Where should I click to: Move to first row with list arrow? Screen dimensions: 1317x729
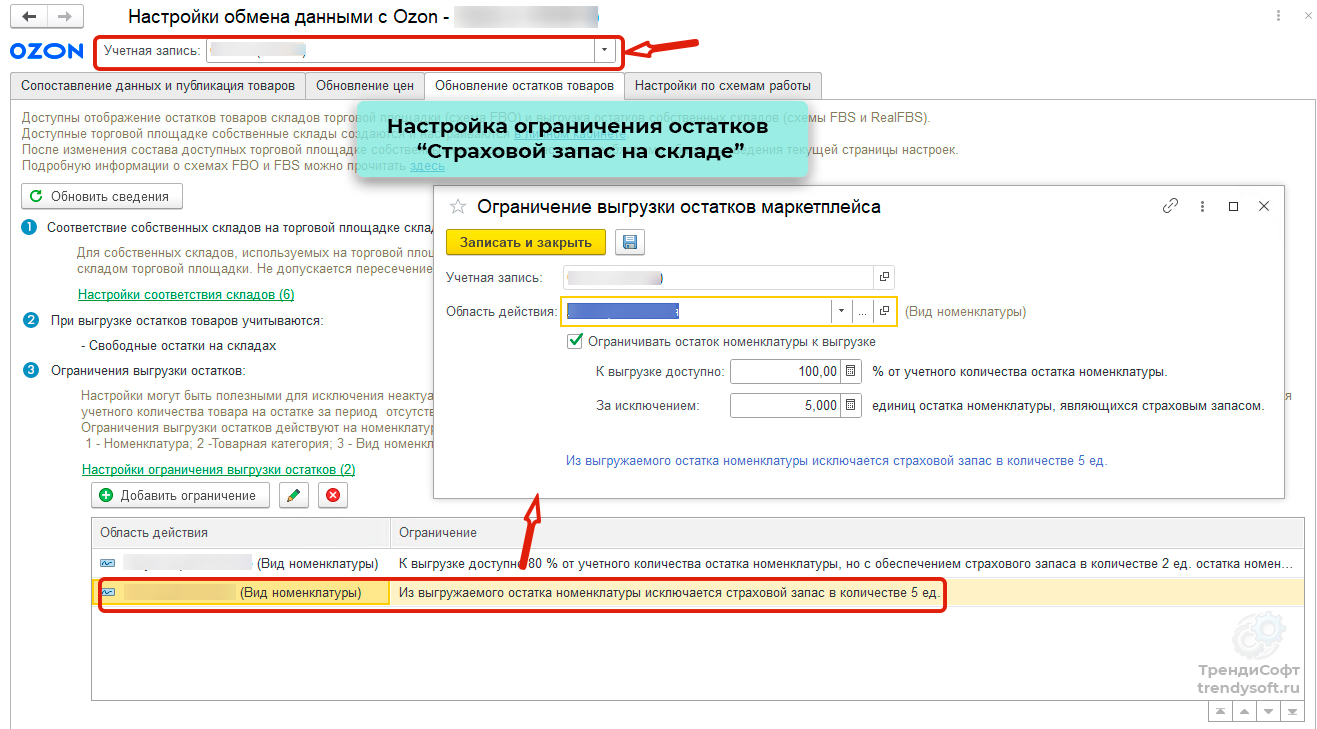pos(1221,711)
